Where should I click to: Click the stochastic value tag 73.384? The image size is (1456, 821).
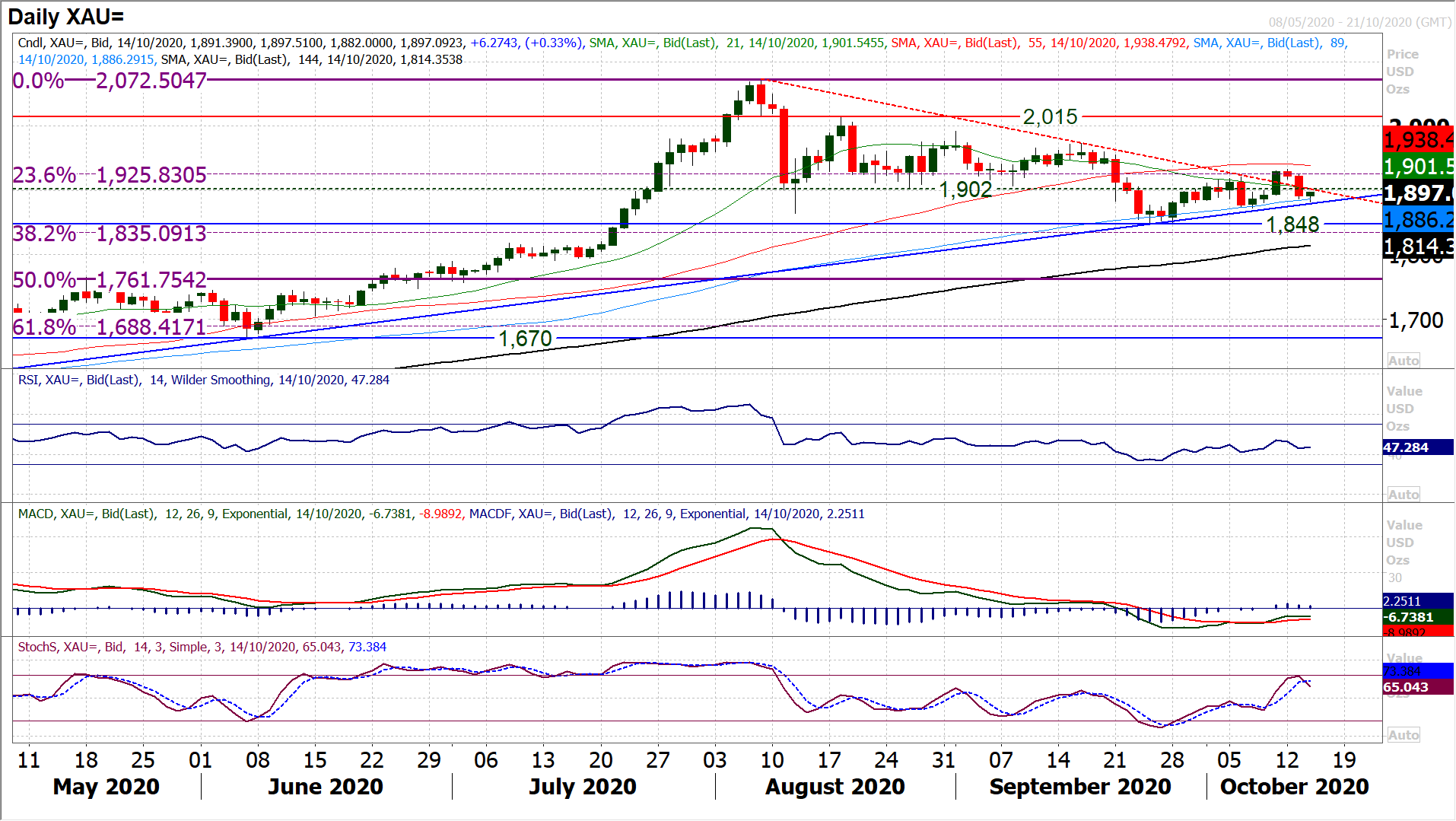click(1418, 671)
